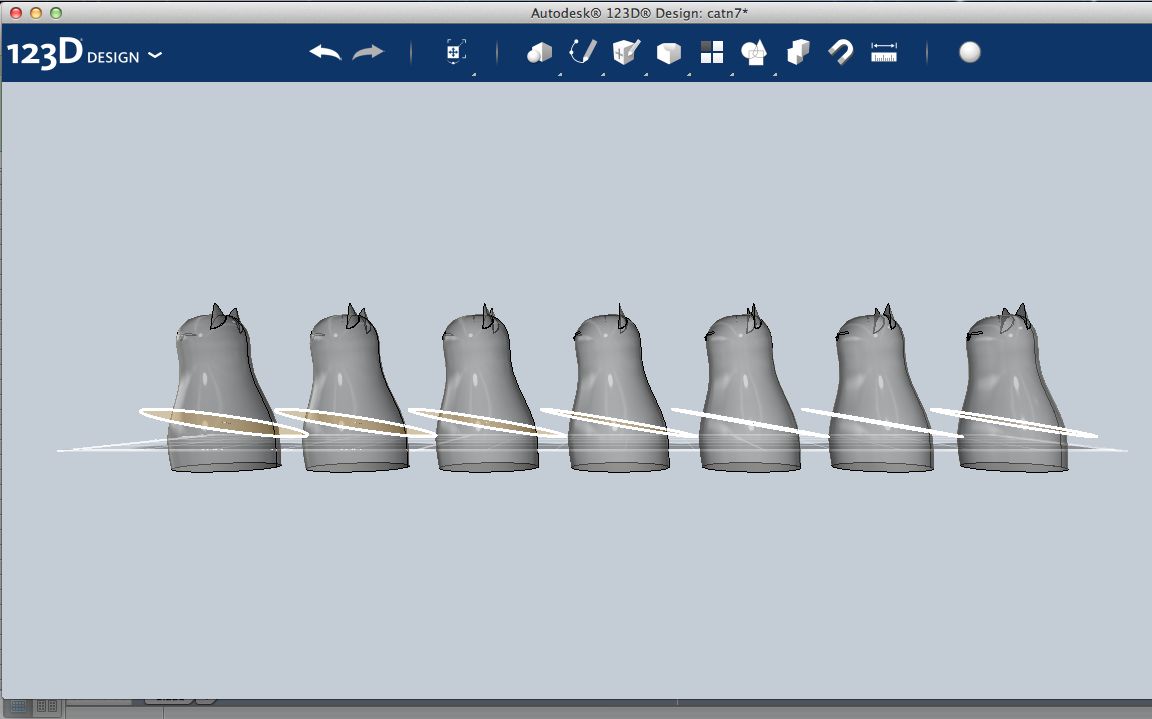The height and width of the screenshot is (719, 1152).
Task: Click the two-page layout icon in background window
Action: tap(46, 707)
